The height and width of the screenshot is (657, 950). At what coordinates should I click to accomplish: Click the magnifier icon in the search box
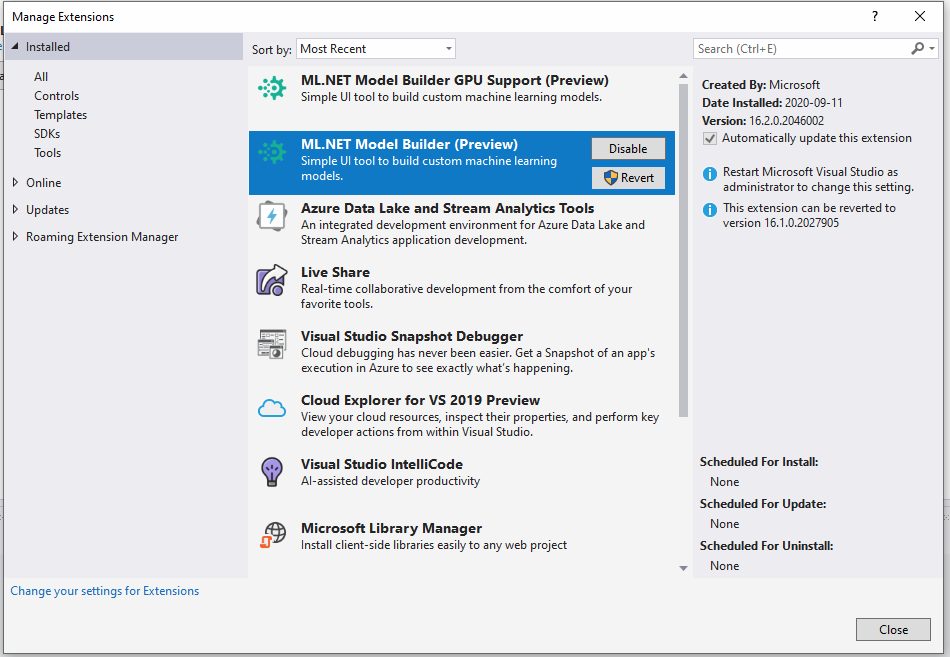coord(917,48)
